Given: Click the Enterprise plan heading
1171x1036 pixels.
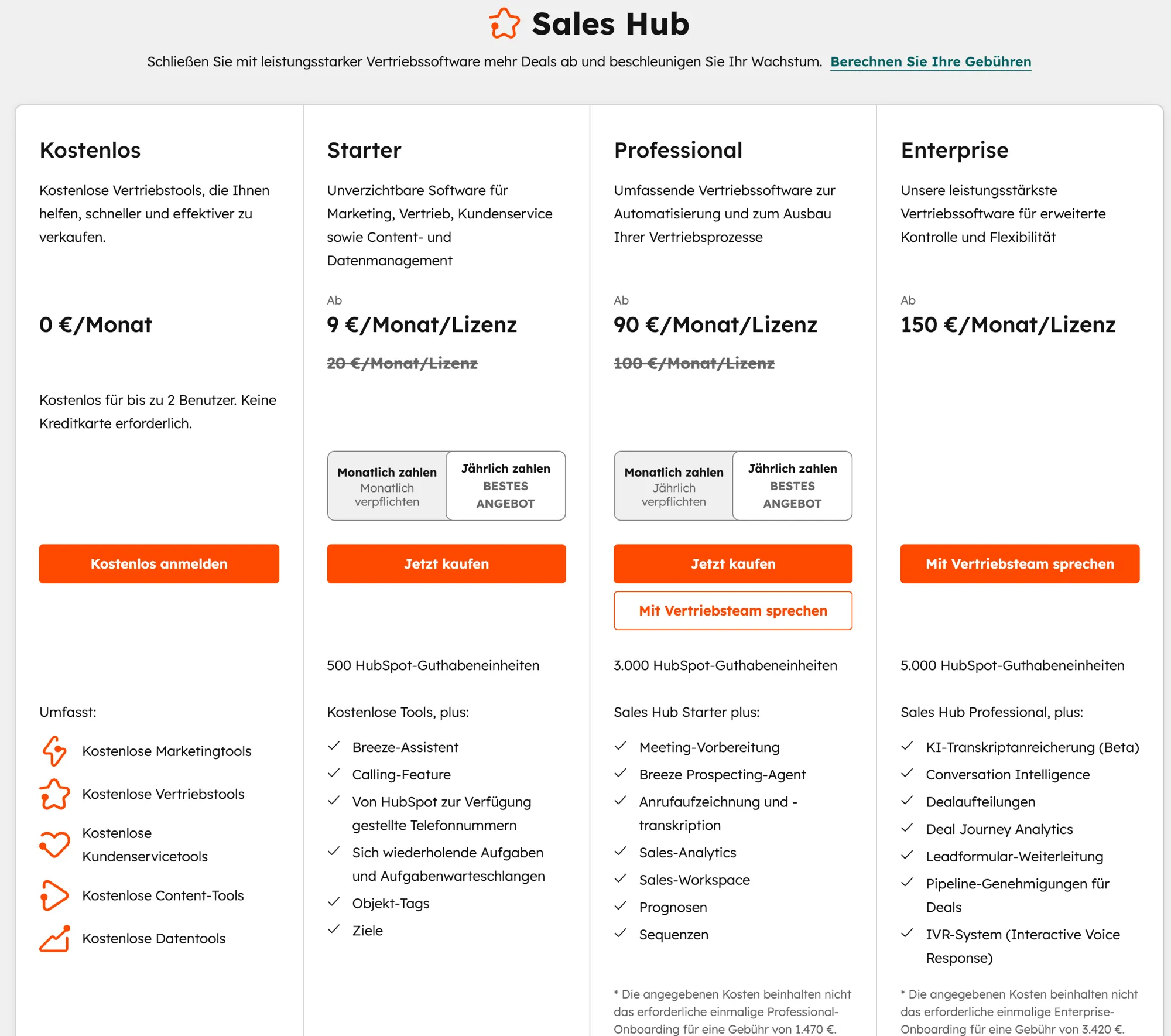Looking at the screenshot, I should (954, 151).
